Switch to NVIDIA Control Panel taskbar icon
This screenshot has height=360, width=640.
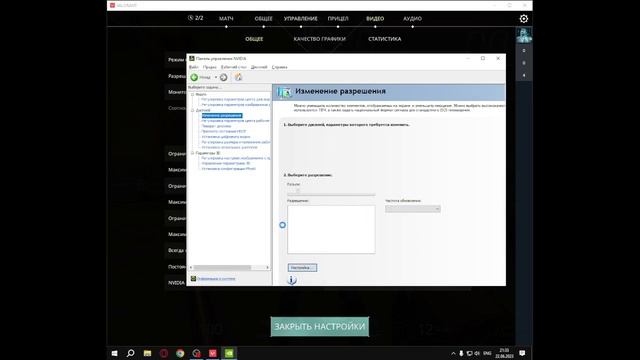coord(229,353)
